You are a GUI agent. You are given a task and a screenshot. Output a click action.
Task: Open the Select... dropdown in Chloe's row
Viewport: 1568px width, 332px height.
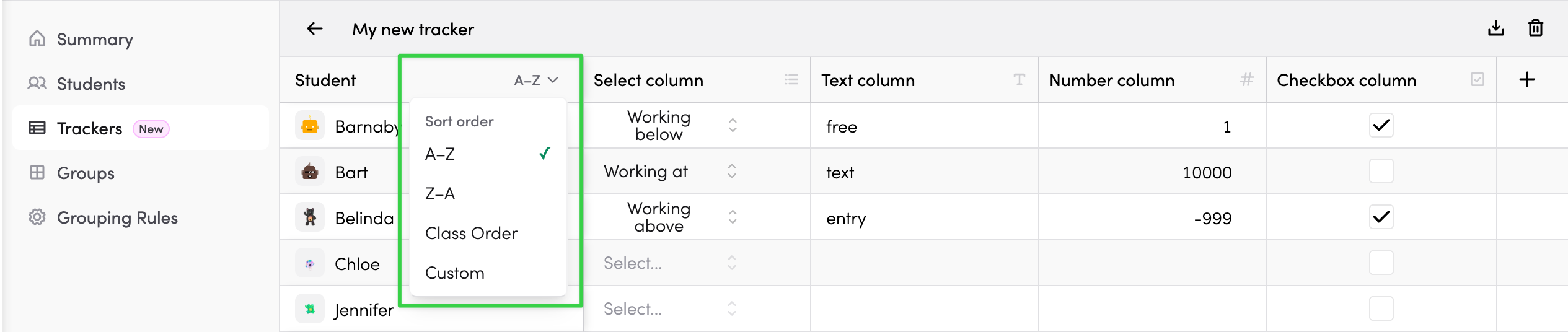(x=670, y=263)
